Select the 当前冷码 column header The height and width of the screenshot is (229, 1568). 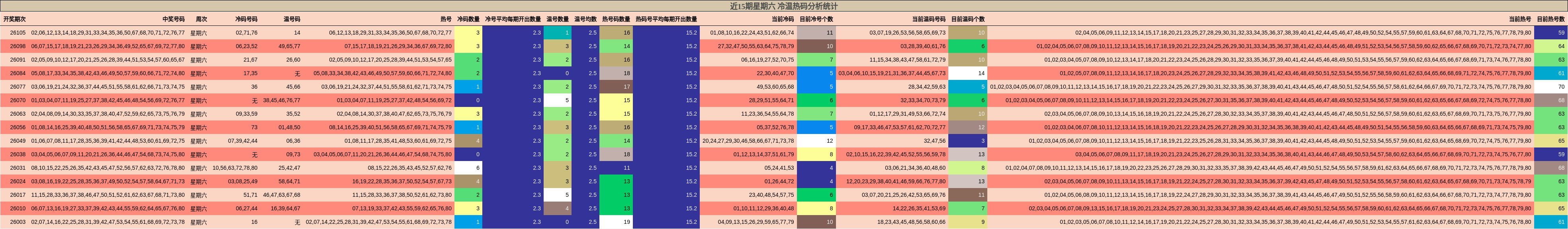(783, 19)
